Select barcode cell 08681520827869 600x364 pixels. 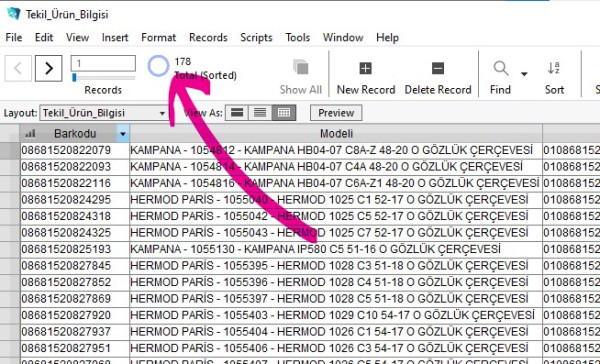[75, 298]
